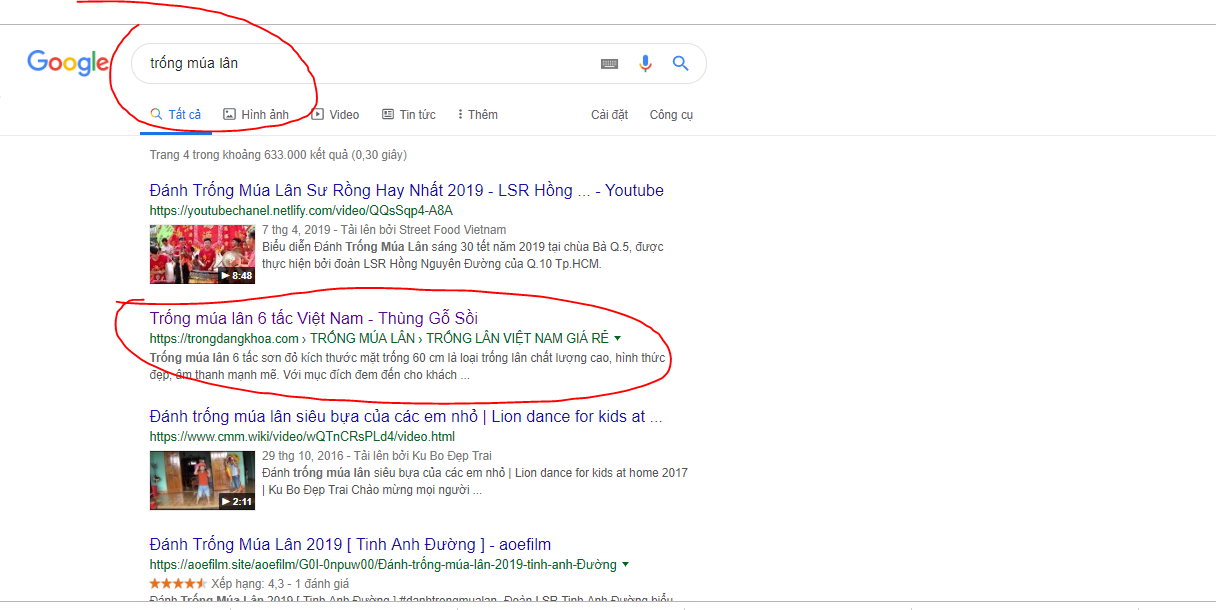The image size is (1216, 610).
Task: Expand aoefilm.site result dropdown arrow
Action: [x=625, y=564]
